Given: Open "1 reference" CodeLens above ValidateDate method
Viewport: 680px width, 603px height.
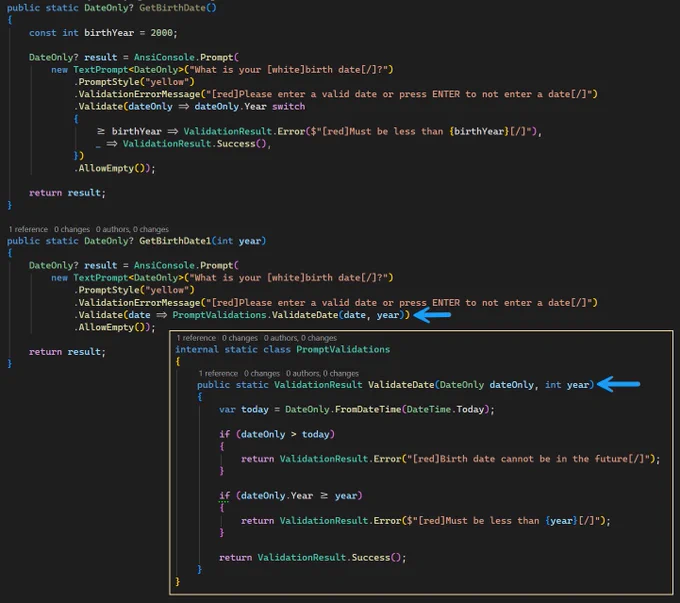Looking at the screenshot, I should (x=218, y=373).
